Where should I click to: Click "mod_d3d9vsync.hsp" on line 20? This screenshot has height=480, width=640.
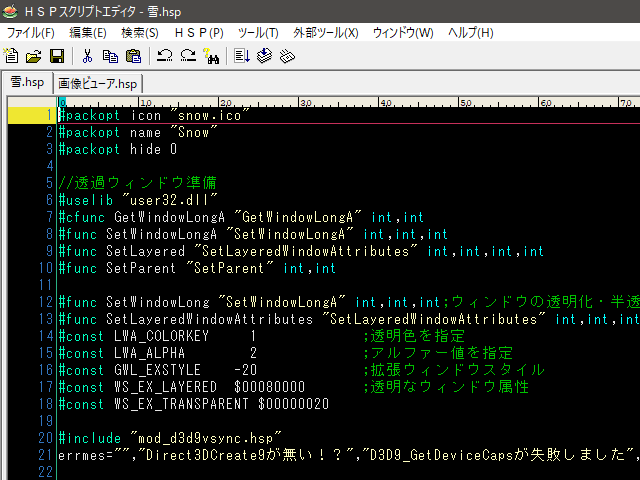tap(205, 438)
